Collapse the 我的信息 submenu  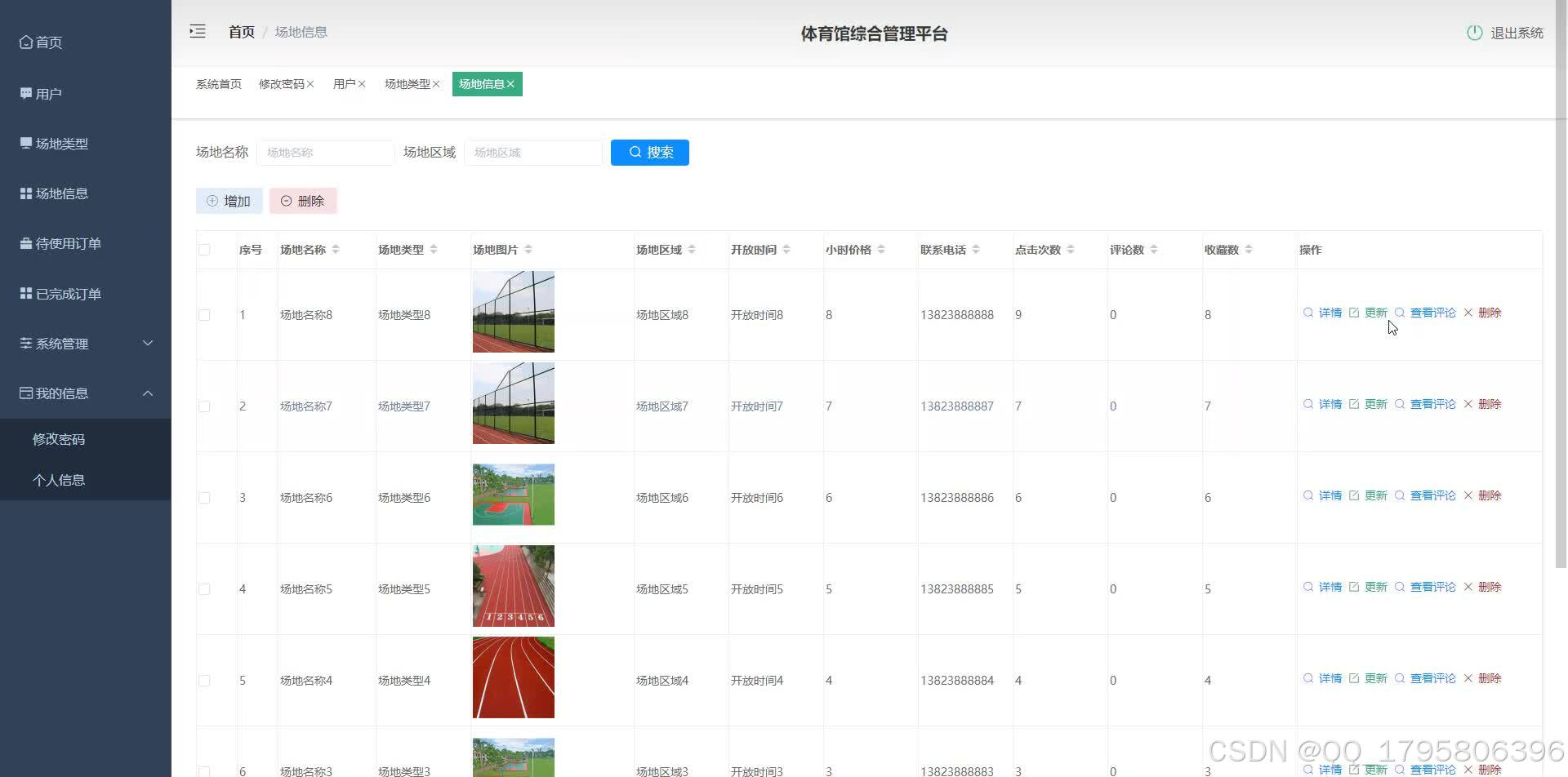[x=86, y=393]
